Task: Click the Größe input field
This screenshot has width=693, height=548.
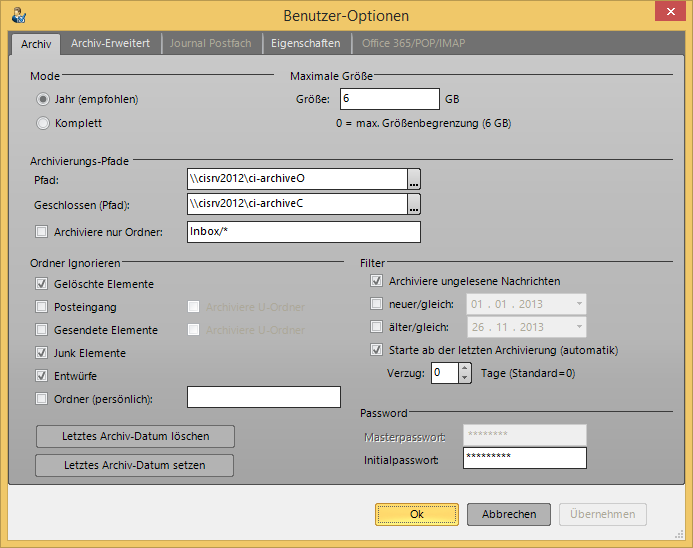Action: click(389, 99)
